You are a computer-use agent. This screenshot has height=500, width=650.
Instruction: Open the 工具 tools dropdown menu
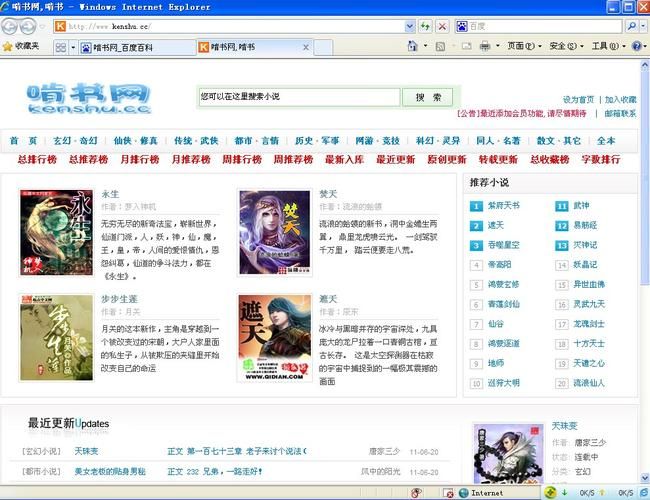(604, 46)
